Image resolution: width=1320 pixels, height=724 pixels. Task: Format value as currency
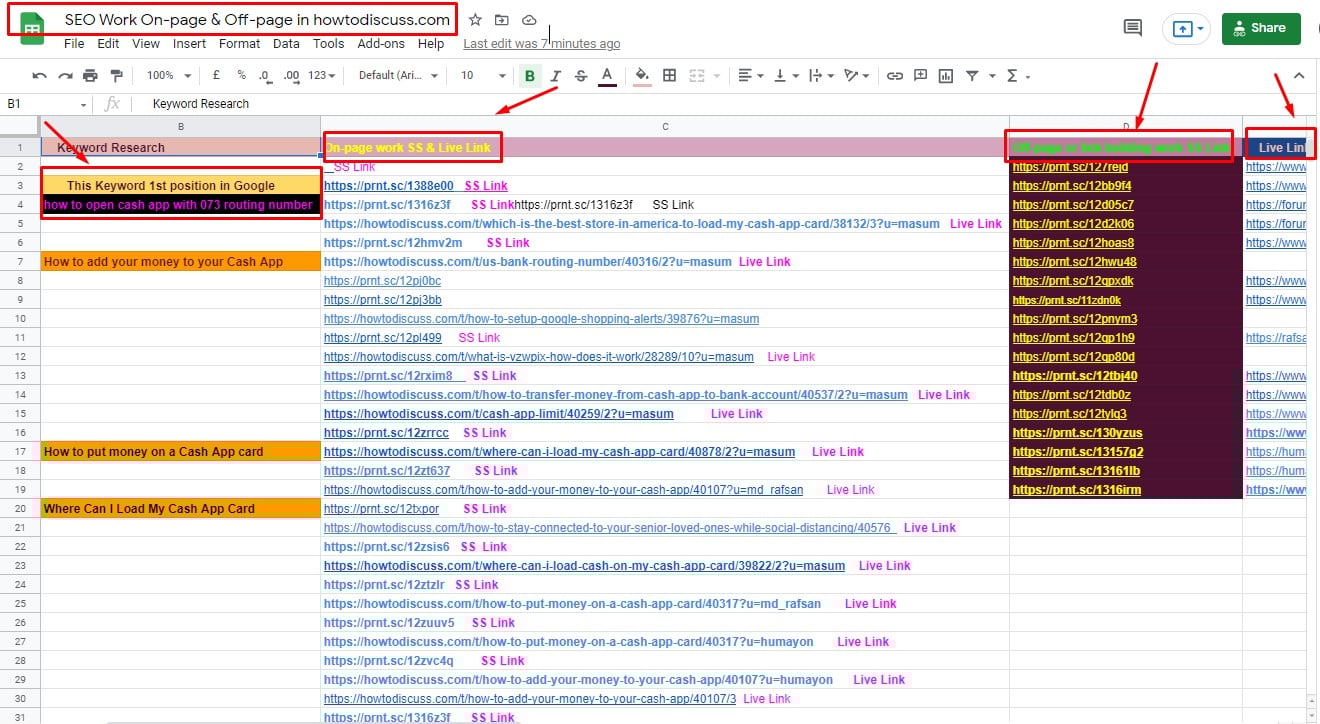(x=214, y=75)
